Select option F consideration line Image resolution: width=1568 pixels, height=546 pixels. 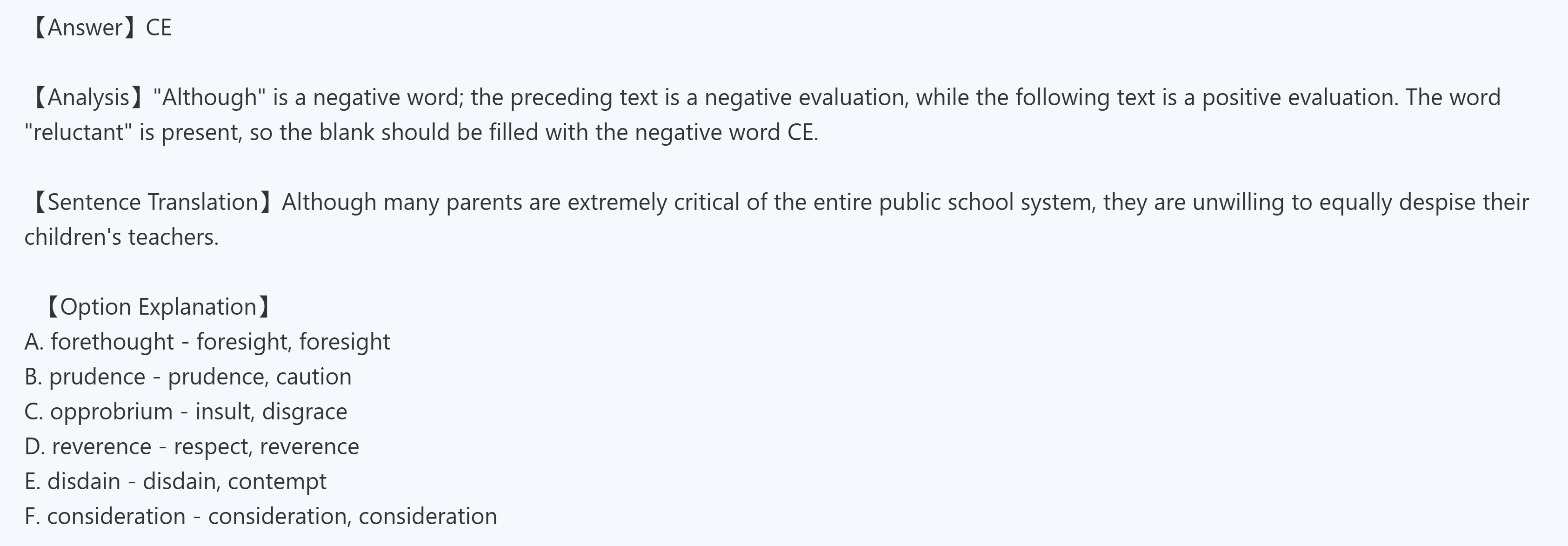(x=260, y=516)
